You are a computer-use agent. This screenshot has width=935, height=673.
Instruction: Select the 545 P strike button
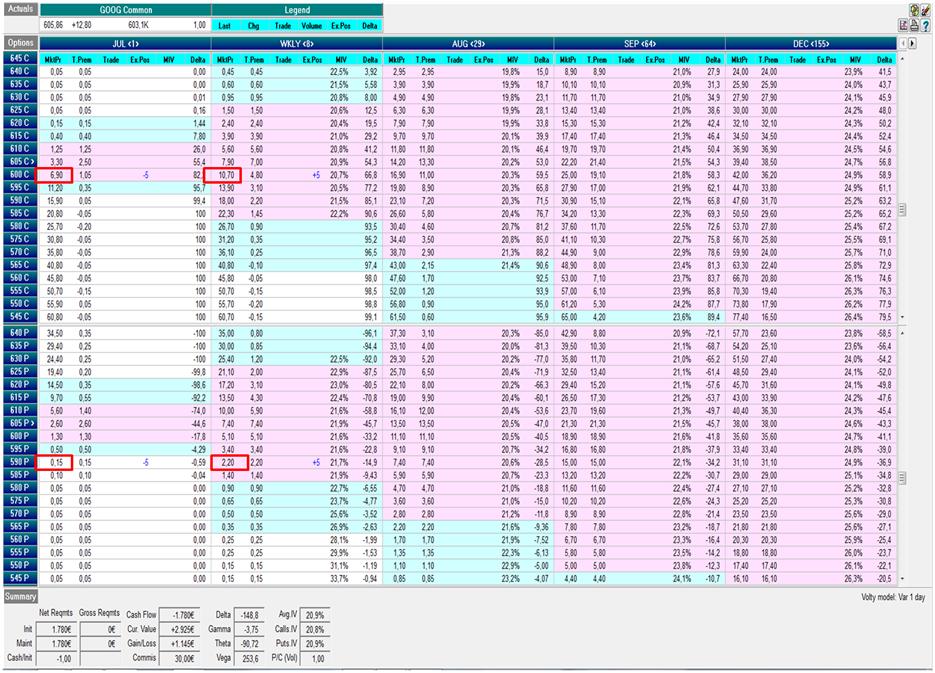[20, 578]
